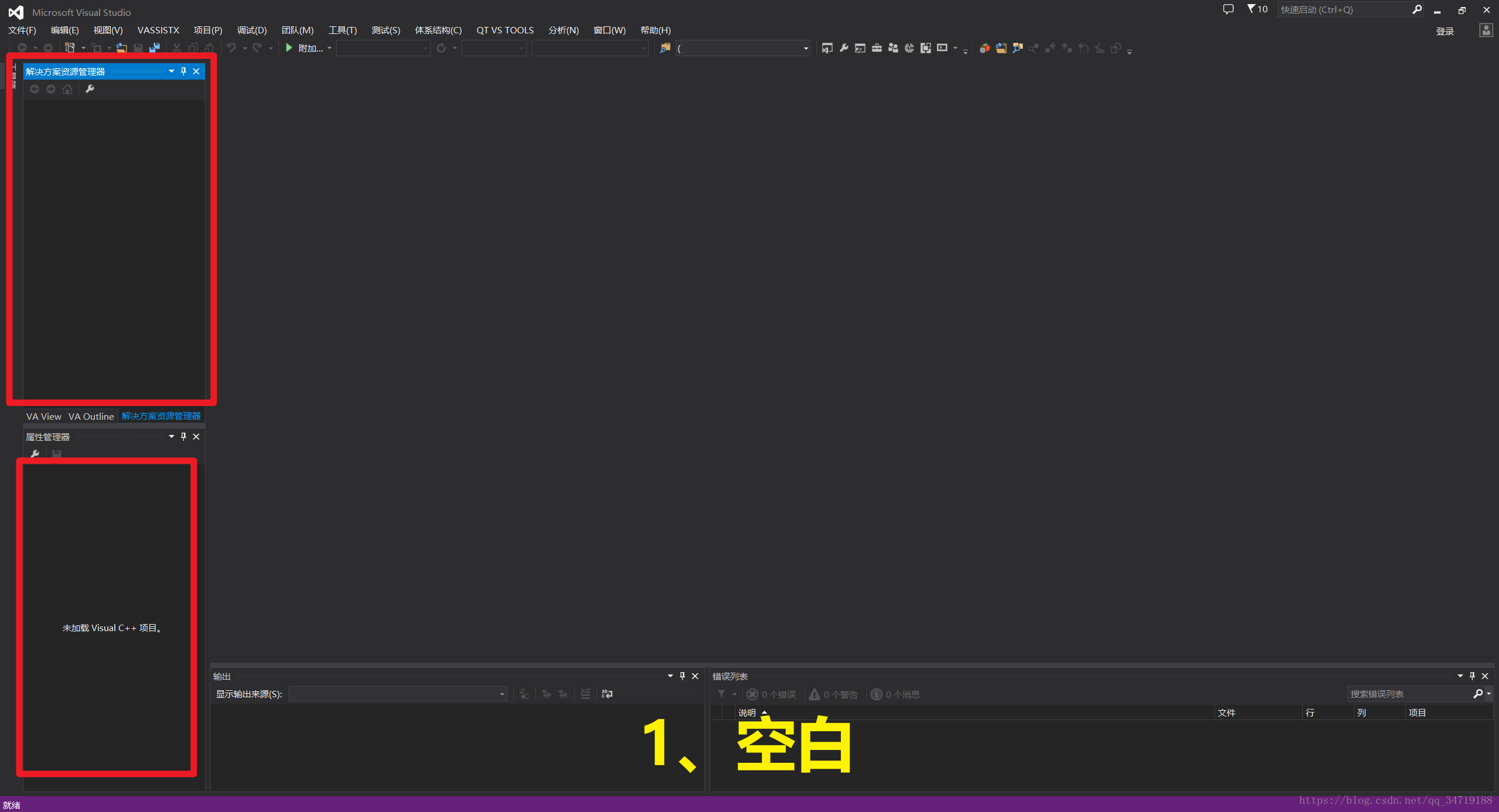Viewport: 1499px width, 812px height.
Task: Click the wrench icon in Property Manager toolbar
Action: pyautogui.click(x=35, y=454)
